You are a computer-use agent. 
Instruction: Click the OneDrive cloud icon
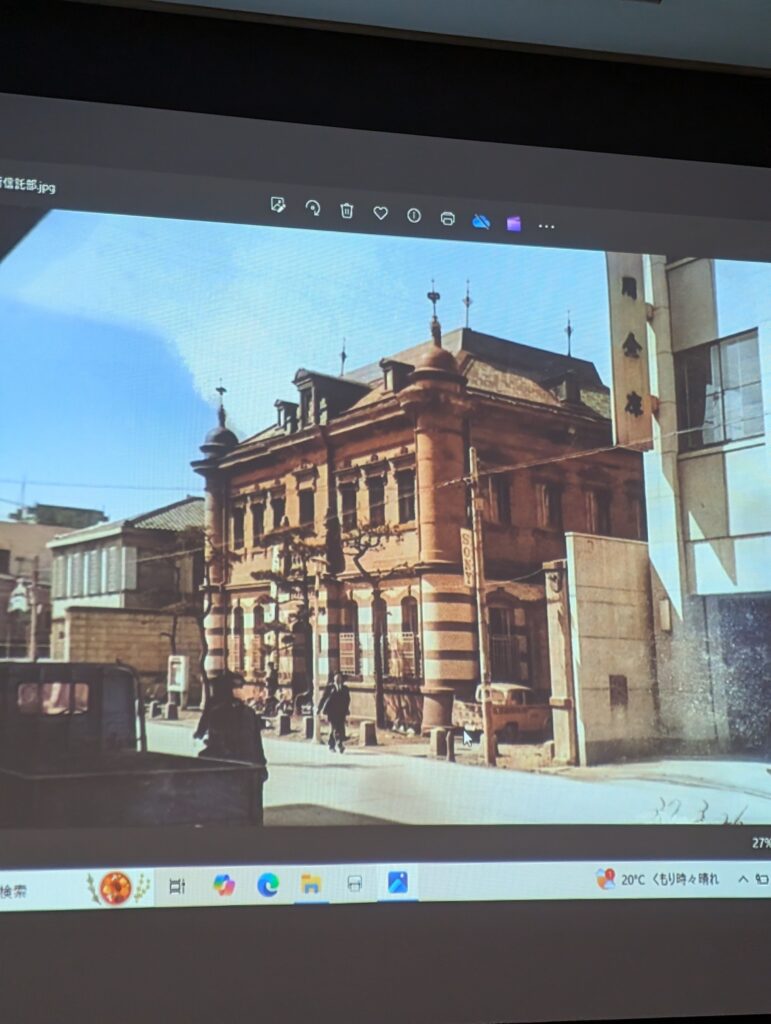pos(481,221)
